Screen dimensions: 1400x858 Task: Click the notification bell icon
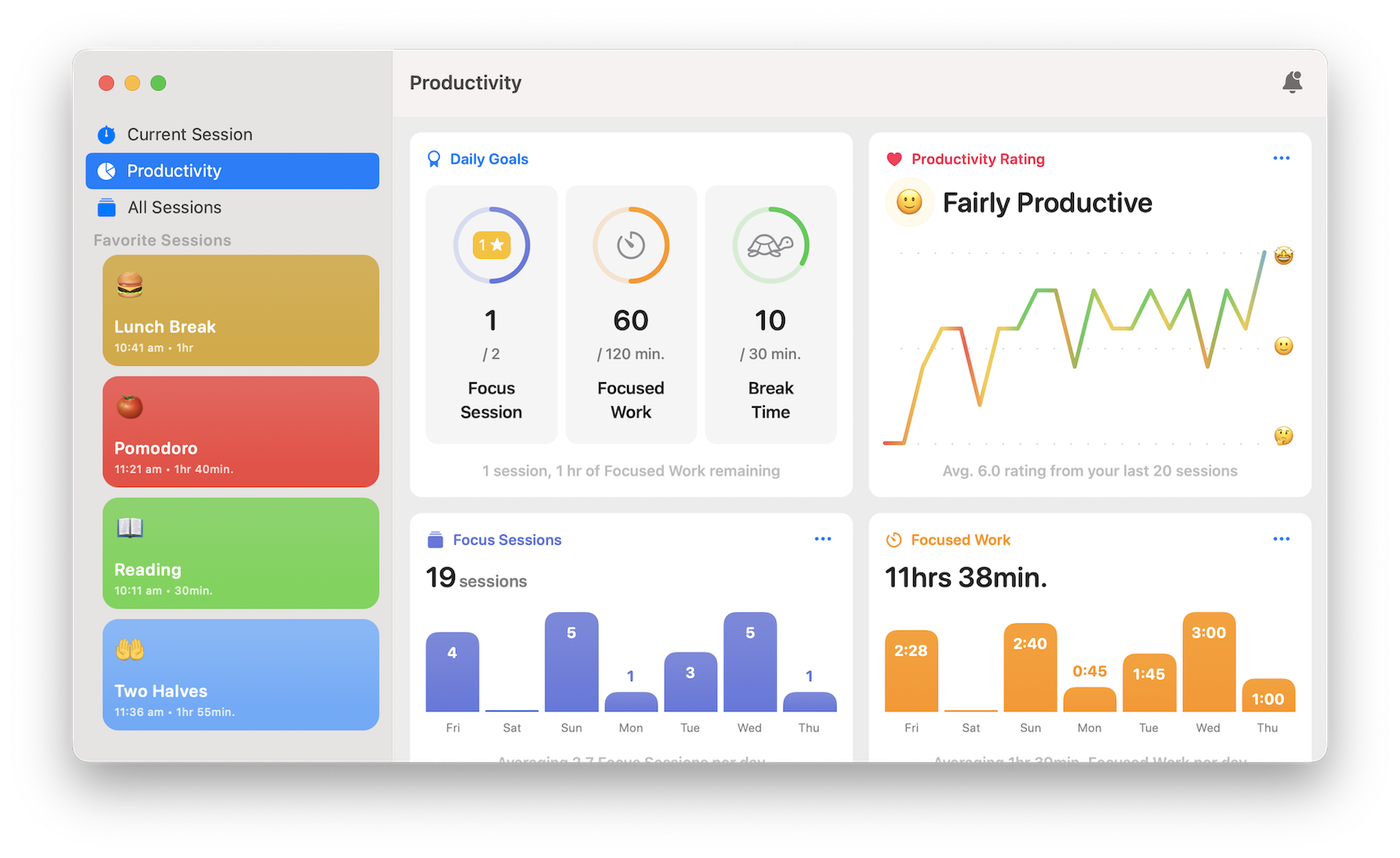[1292, 83]
